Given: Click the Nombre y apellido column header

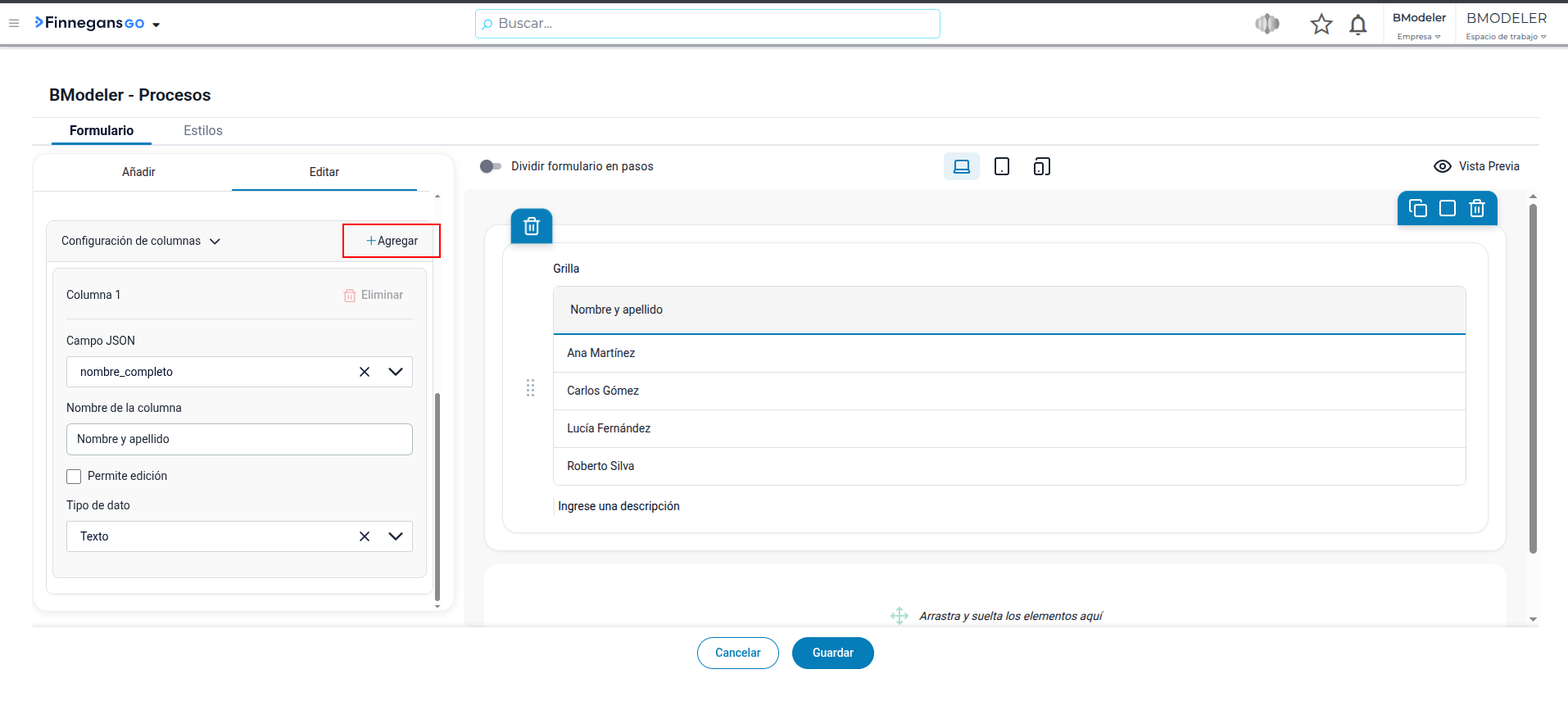Looking at the screenshot, I should coord(1009,310).
